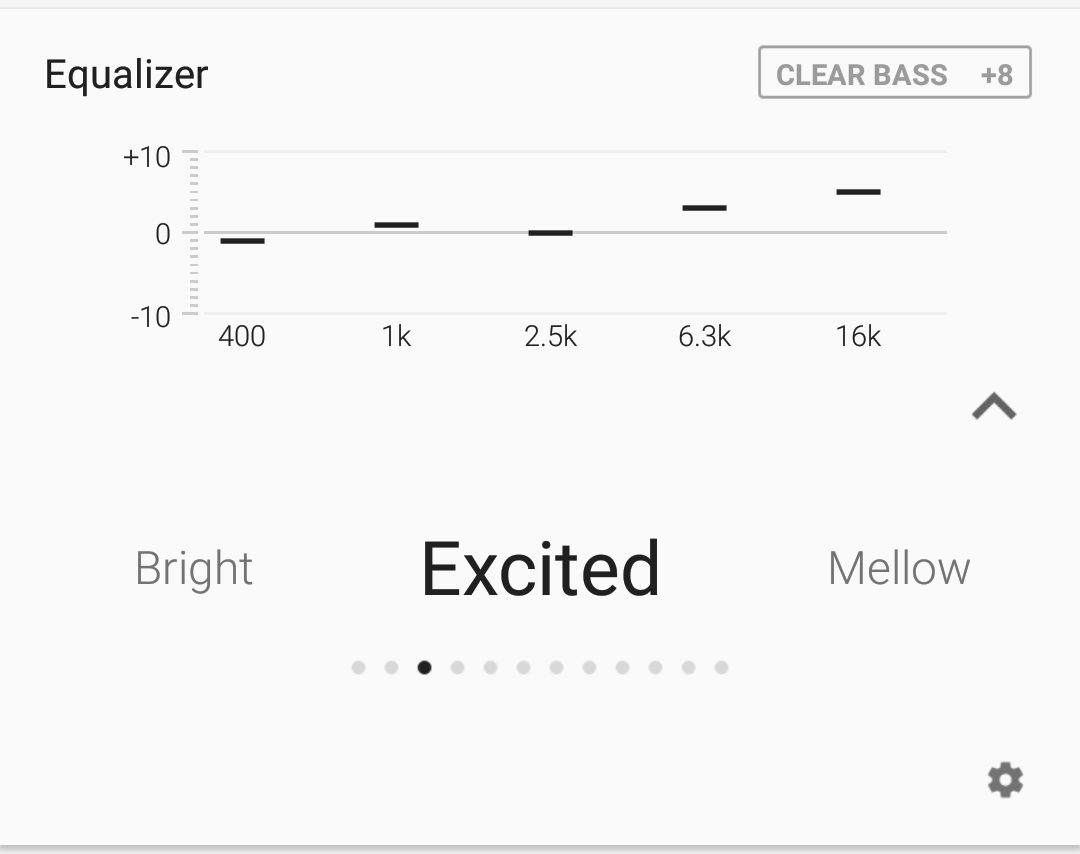
Task: Click the 2.5k band level marker
Action: click(550, 233)
